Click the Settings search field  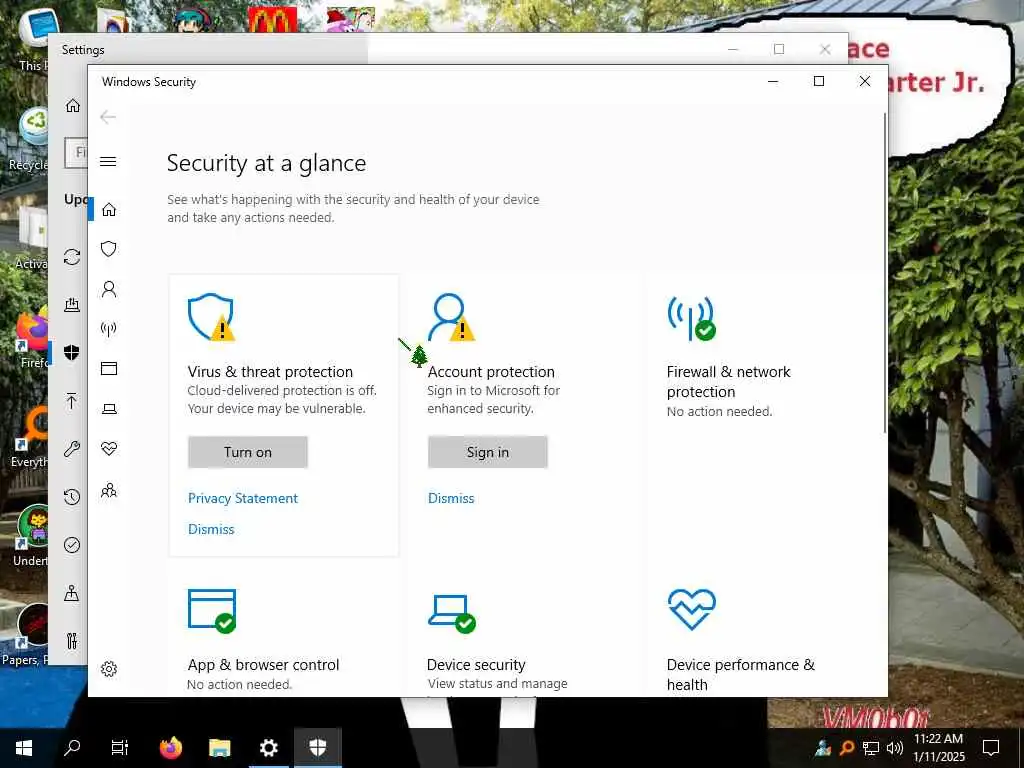coord(76,153)
